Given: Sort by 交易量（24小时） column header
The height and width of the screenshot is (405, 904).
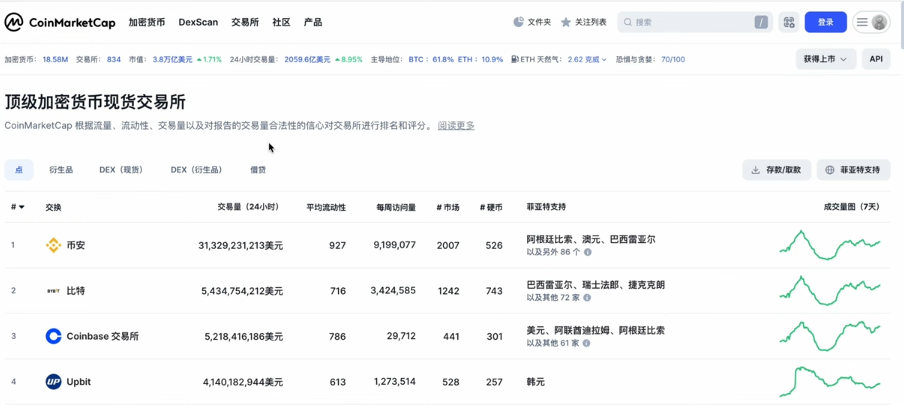Looking at the screenshot, I should pyautogui.click(x=248, y=207).
